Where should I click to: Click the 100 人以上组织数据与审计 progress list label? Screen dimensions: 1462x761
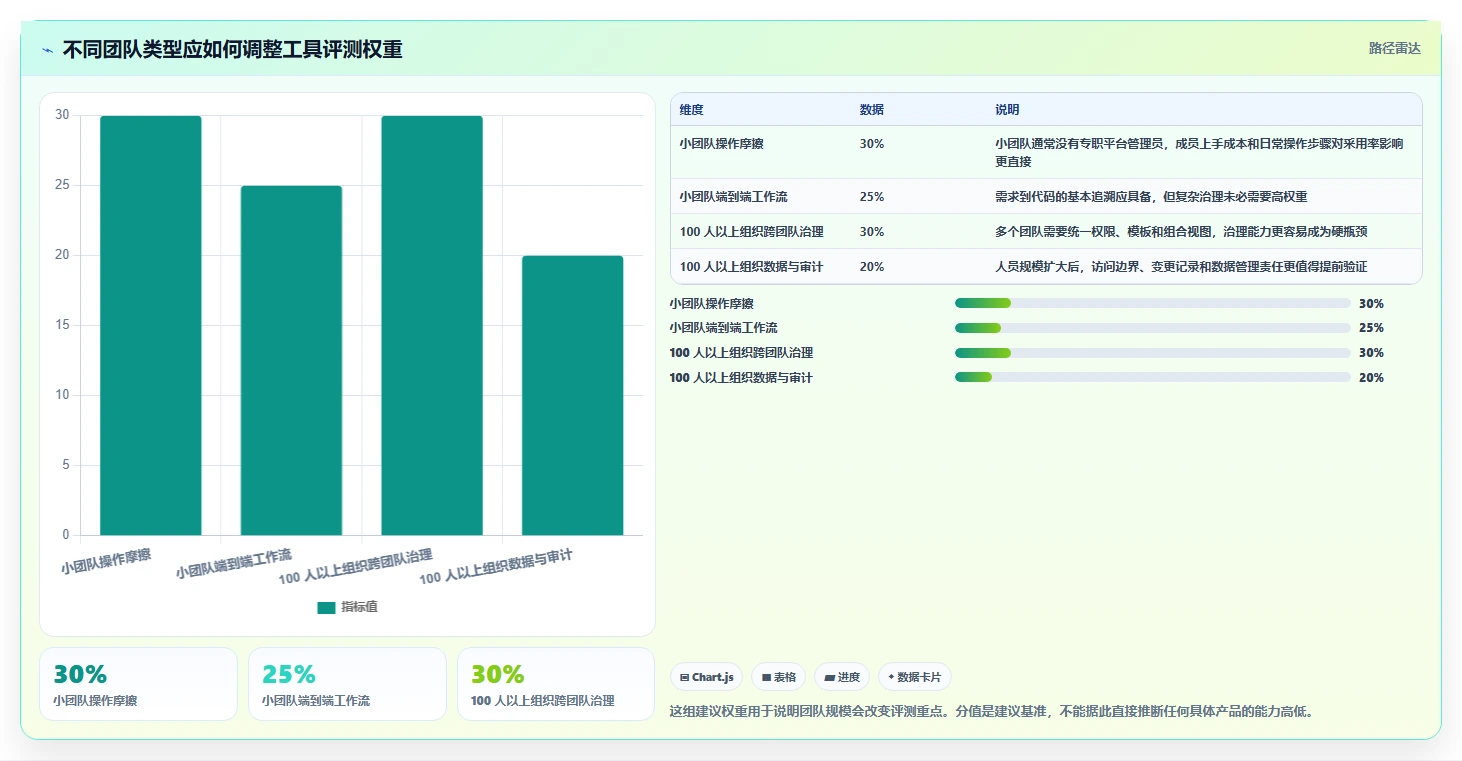[741, 378]
